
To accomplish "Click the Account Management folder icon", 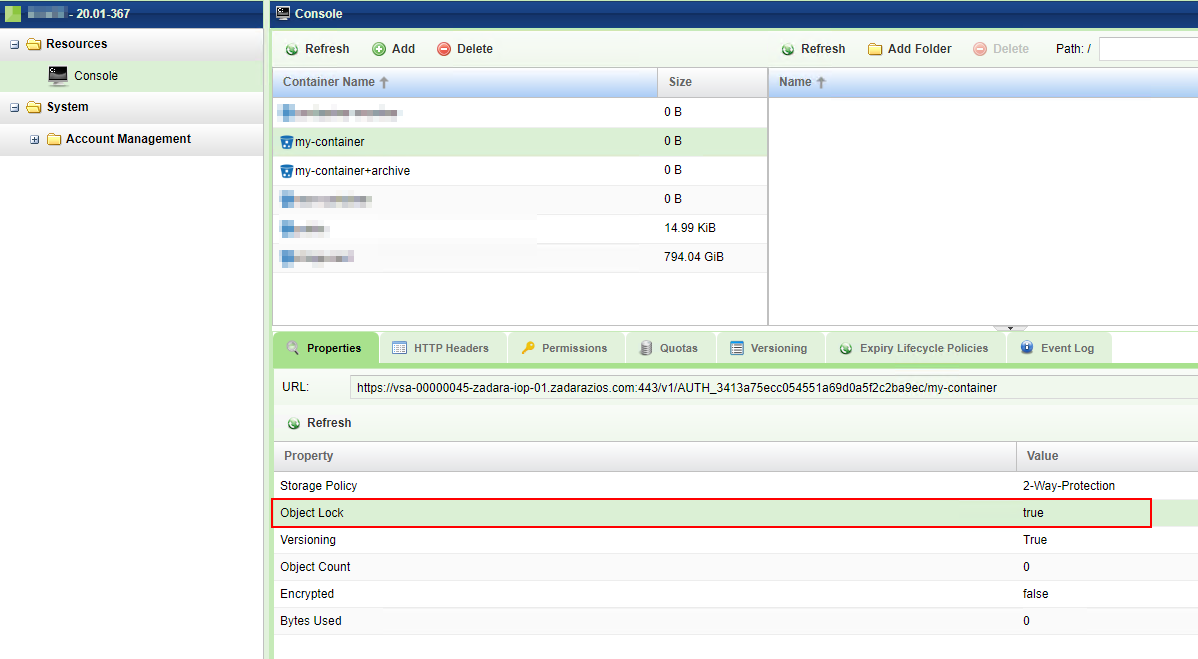I will [54, 140].
